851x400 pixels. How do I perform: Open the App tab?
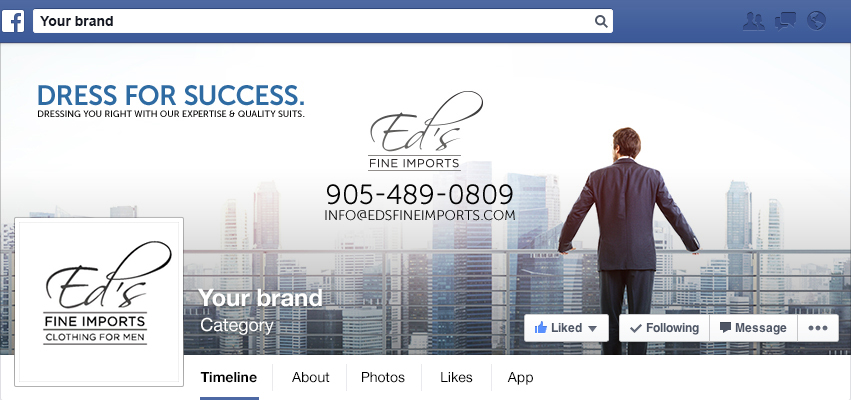coord(520,378)
